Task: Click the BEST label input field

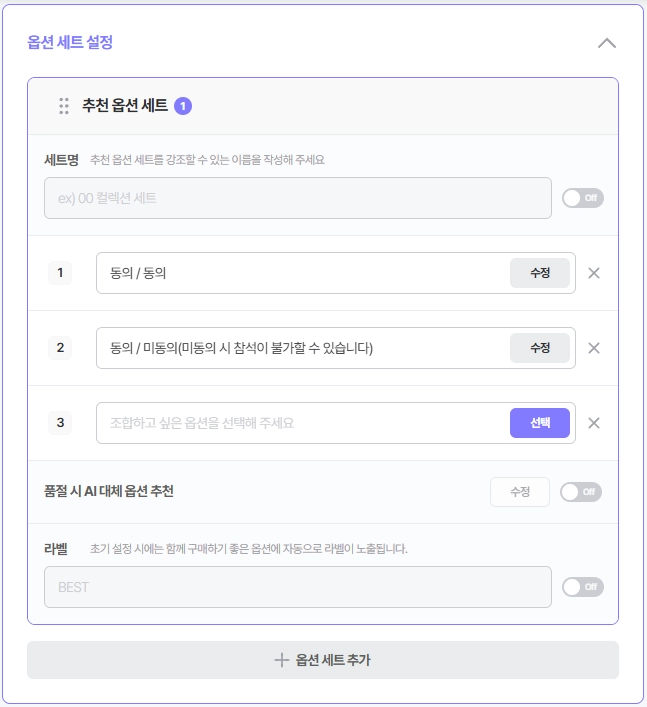Action: [298, 587]
